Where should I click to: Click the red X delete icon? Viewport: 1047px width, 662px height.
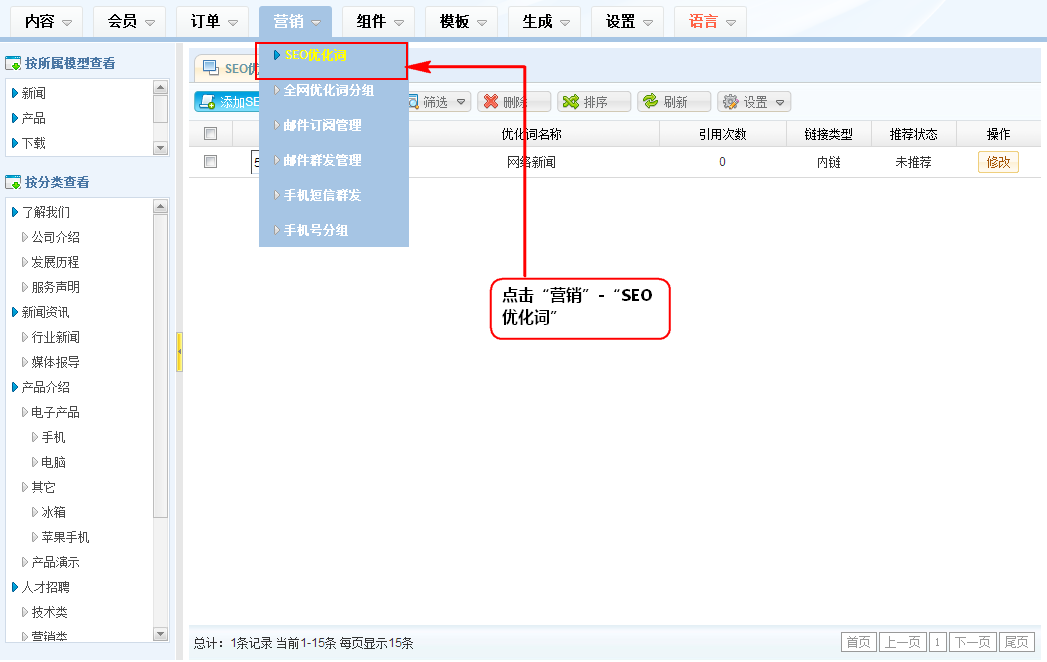[x=490, y=102]
